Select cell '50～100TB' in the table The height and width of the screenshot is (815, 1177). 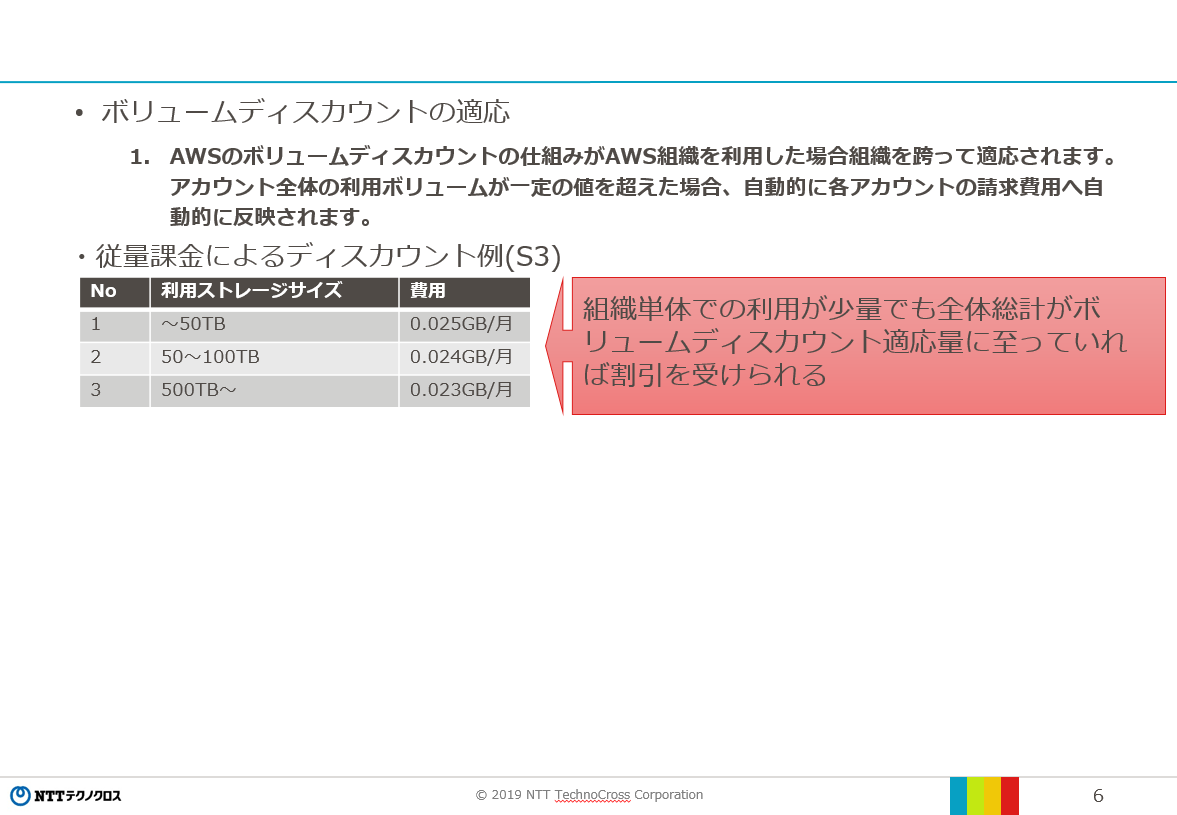click(274, 358)
